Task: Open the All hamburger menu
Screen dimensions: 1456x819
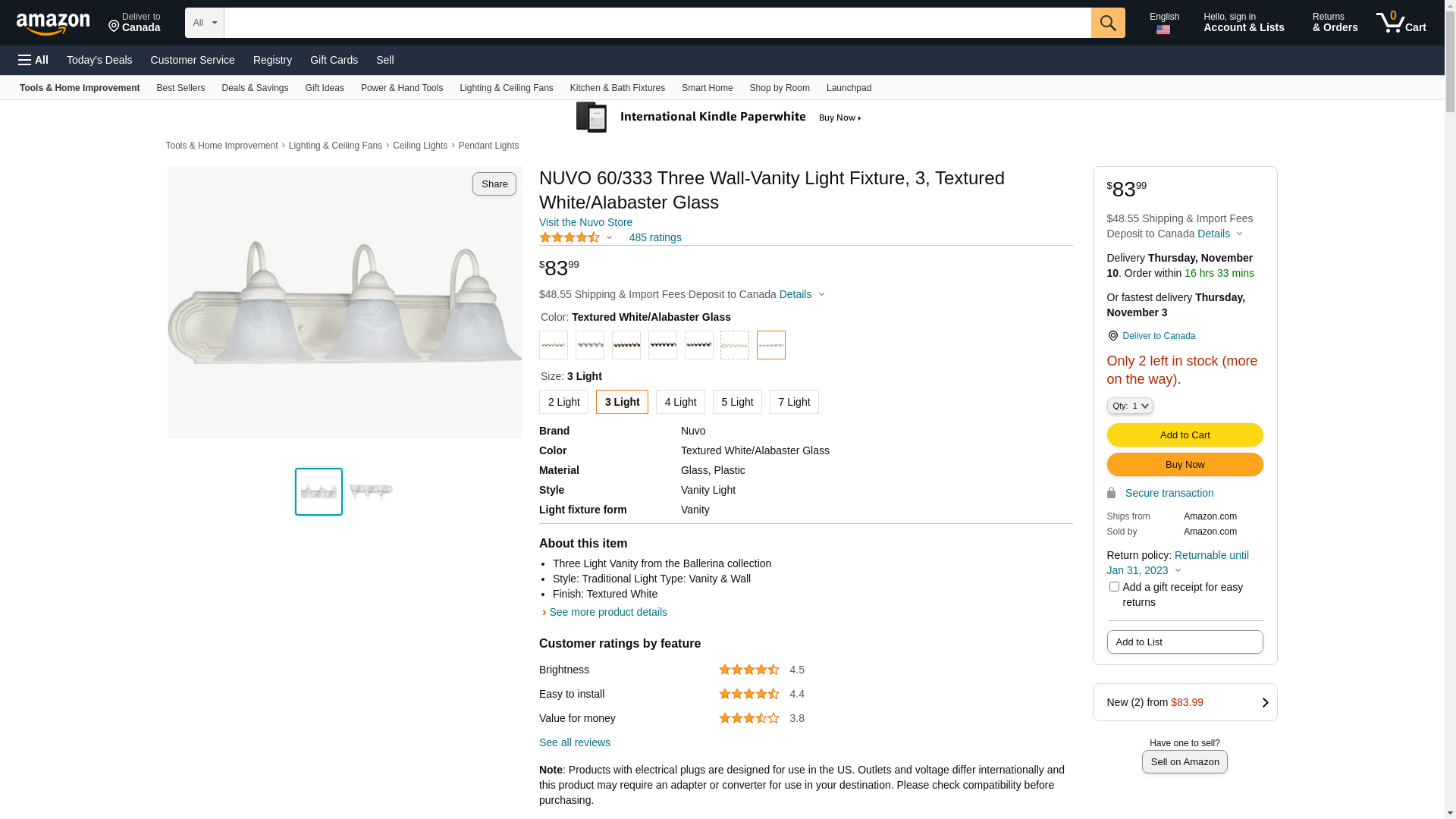Action: pyautogui.click(x=33, y=60)
